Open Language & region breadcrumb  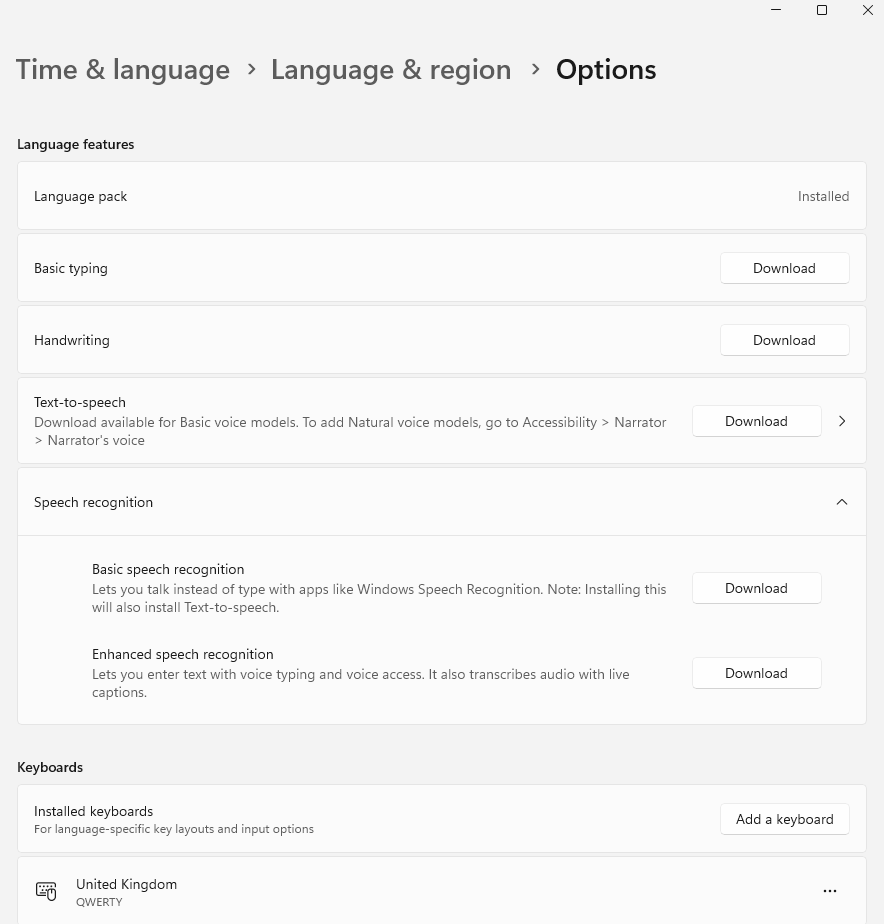(391, 70)
